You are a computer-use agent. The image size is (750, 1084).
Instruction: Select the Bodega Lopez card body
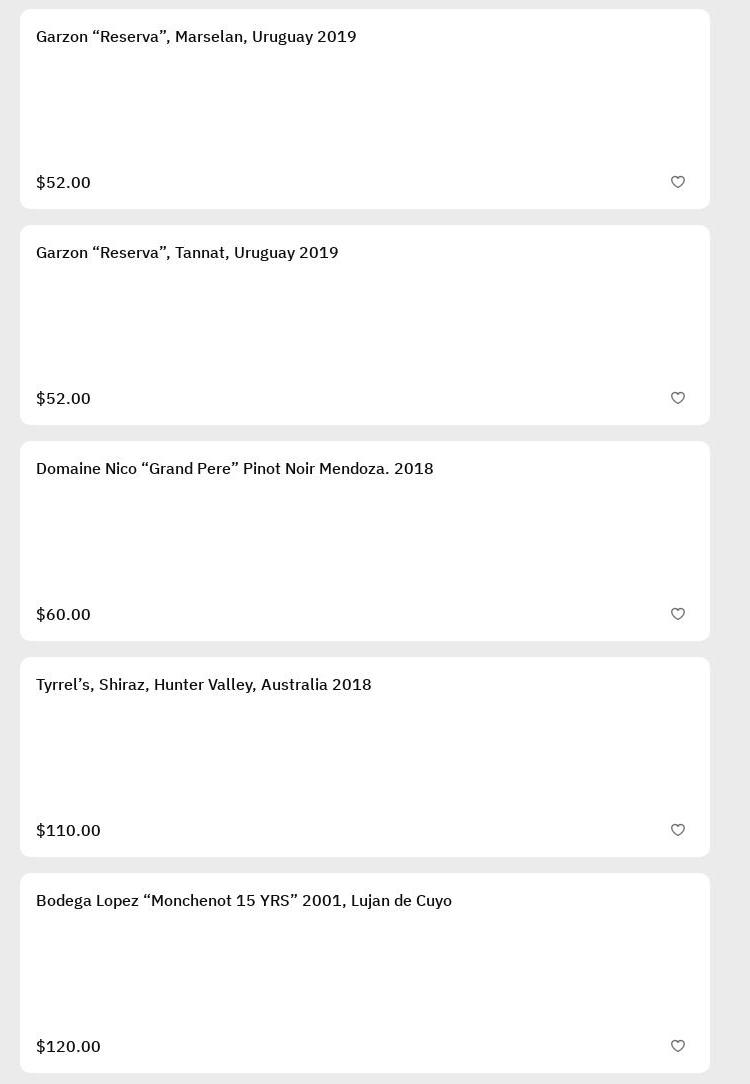pos(365,974)
